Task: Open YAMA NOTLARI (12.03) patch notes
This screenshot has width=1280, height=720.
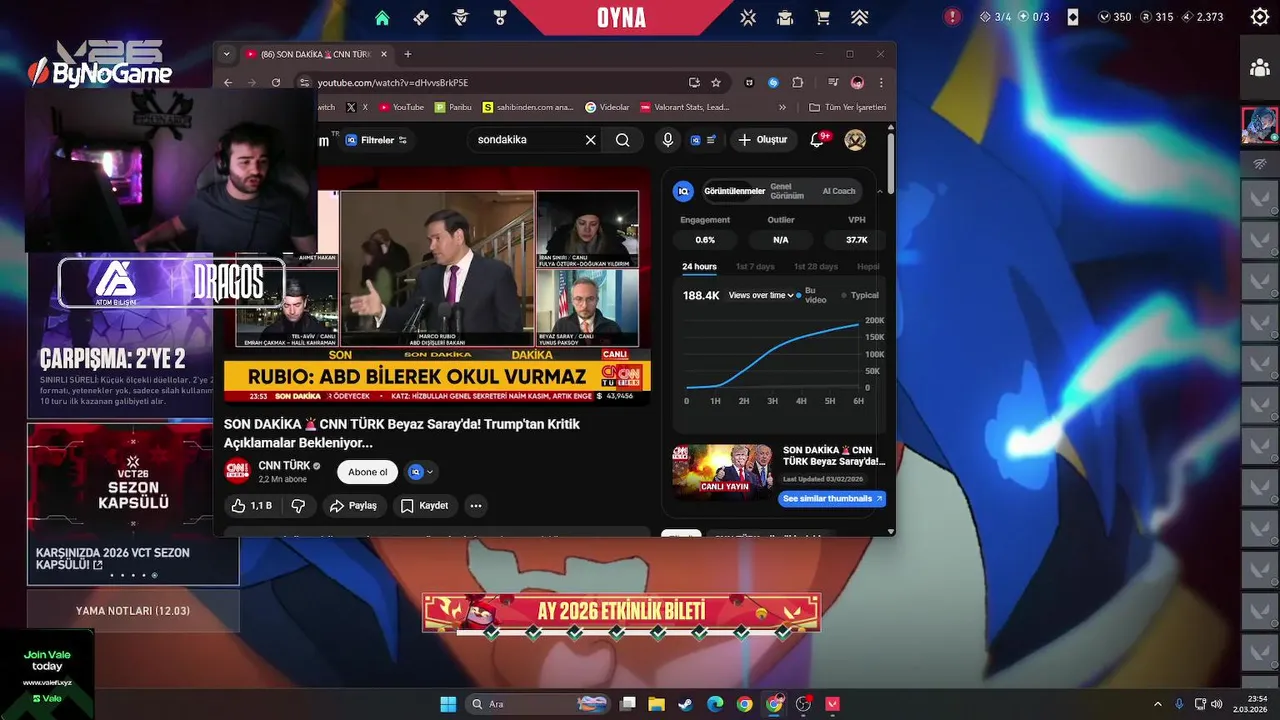Action: click(133, 610)
